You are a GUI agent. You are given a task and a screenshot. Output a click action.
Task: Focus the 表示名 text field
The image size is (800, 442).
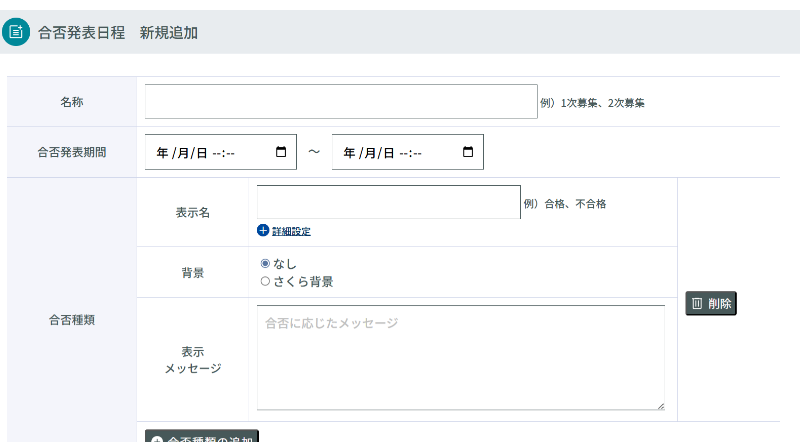[388, 202]
